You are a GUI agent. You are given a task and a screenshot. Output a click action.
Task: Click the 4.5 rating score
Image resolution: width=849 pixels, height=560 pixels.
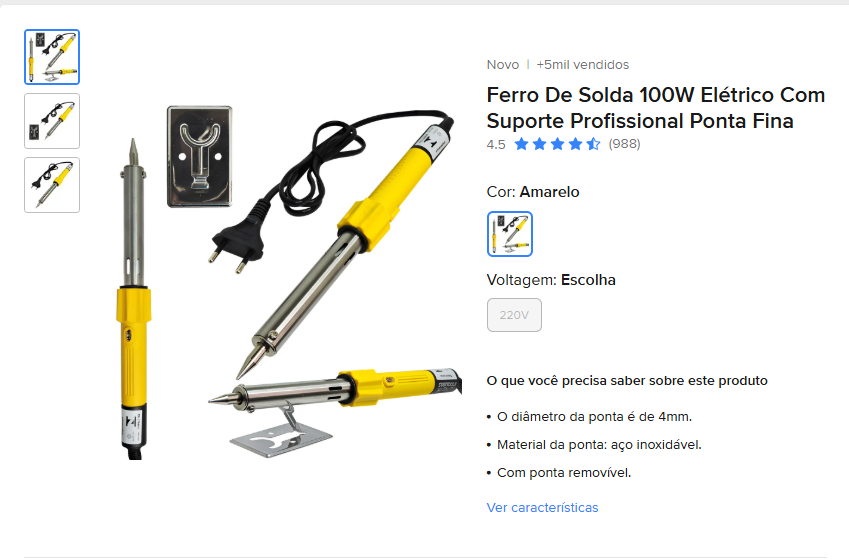(x=495, y=145)
